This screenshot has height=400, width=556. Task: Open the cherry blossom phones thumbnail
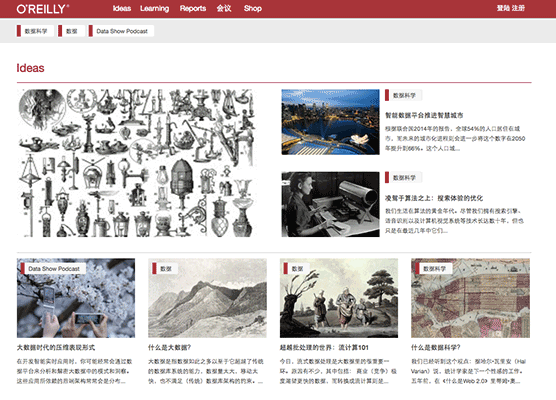76,298
